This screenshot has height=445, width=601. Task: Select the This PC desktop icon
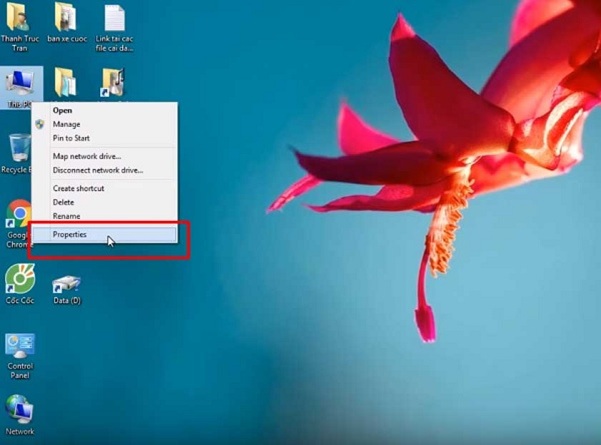tap(21, 87)
